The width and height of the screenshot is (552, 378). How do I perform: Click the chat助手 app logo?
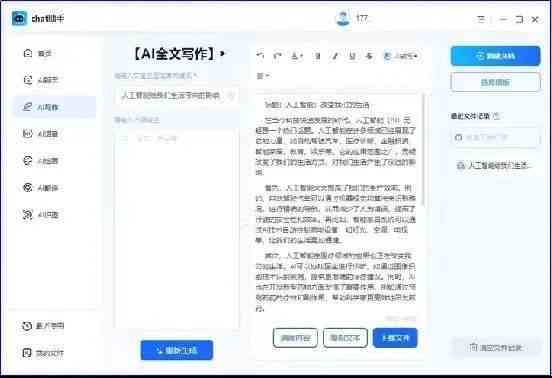click(x=19, y=18)
